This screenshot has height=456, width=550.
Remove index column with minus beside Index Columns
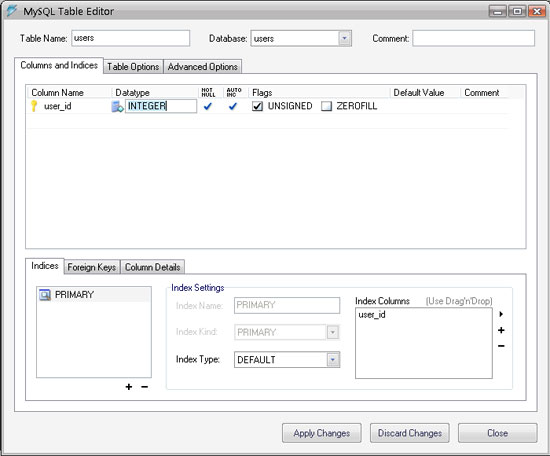pyautogui.click(x=501, y=346)
